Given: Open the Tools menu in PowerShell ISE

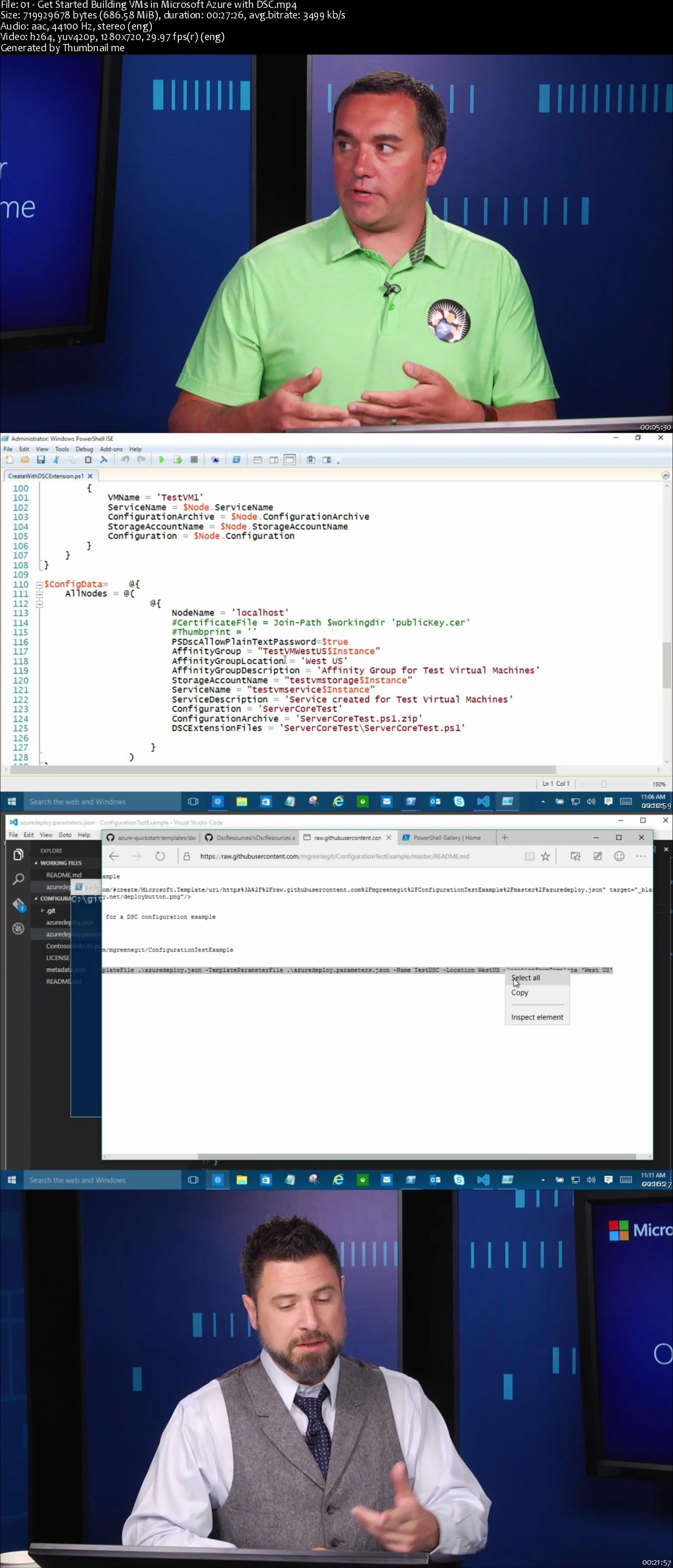Looking at the screenshot, I should pyautogui.click(x=62, y=449).
